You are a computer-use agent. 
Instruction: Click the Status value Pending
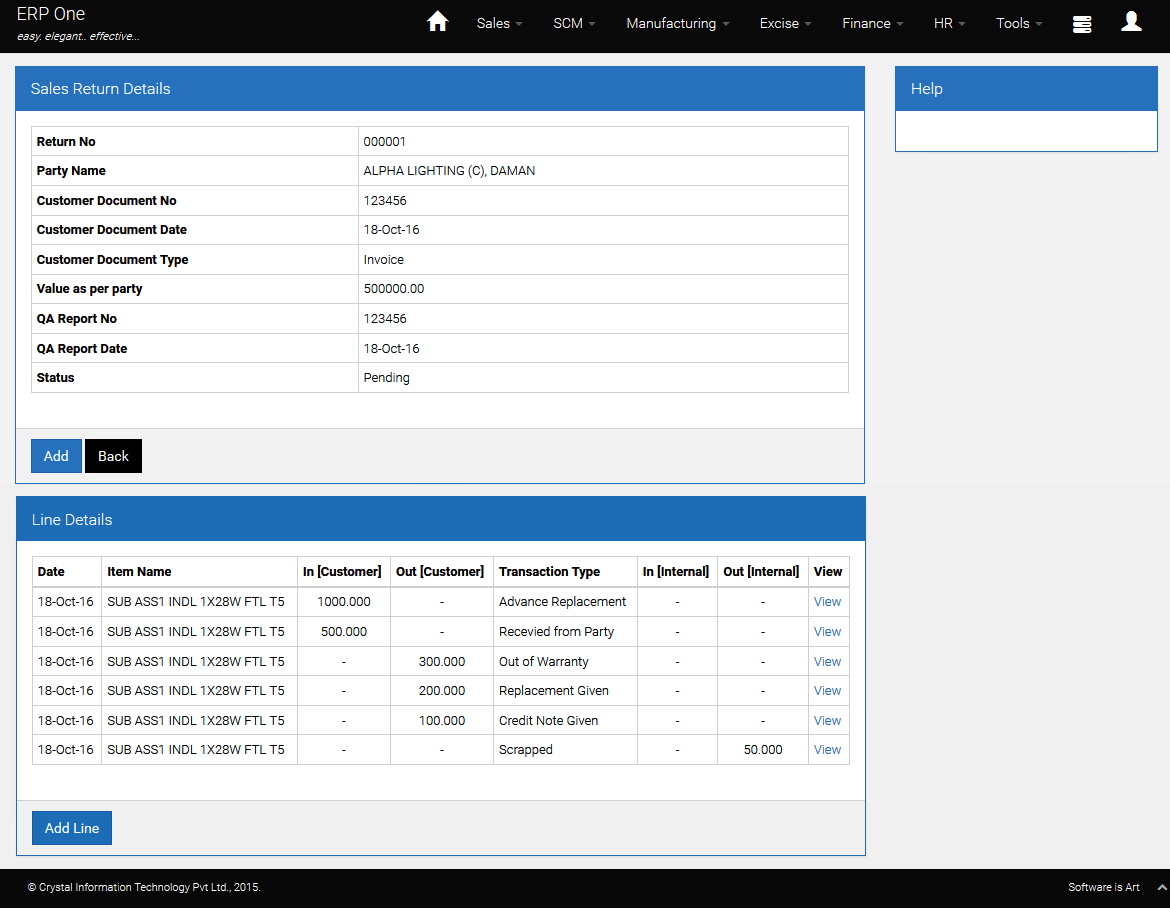pos(387,378)
